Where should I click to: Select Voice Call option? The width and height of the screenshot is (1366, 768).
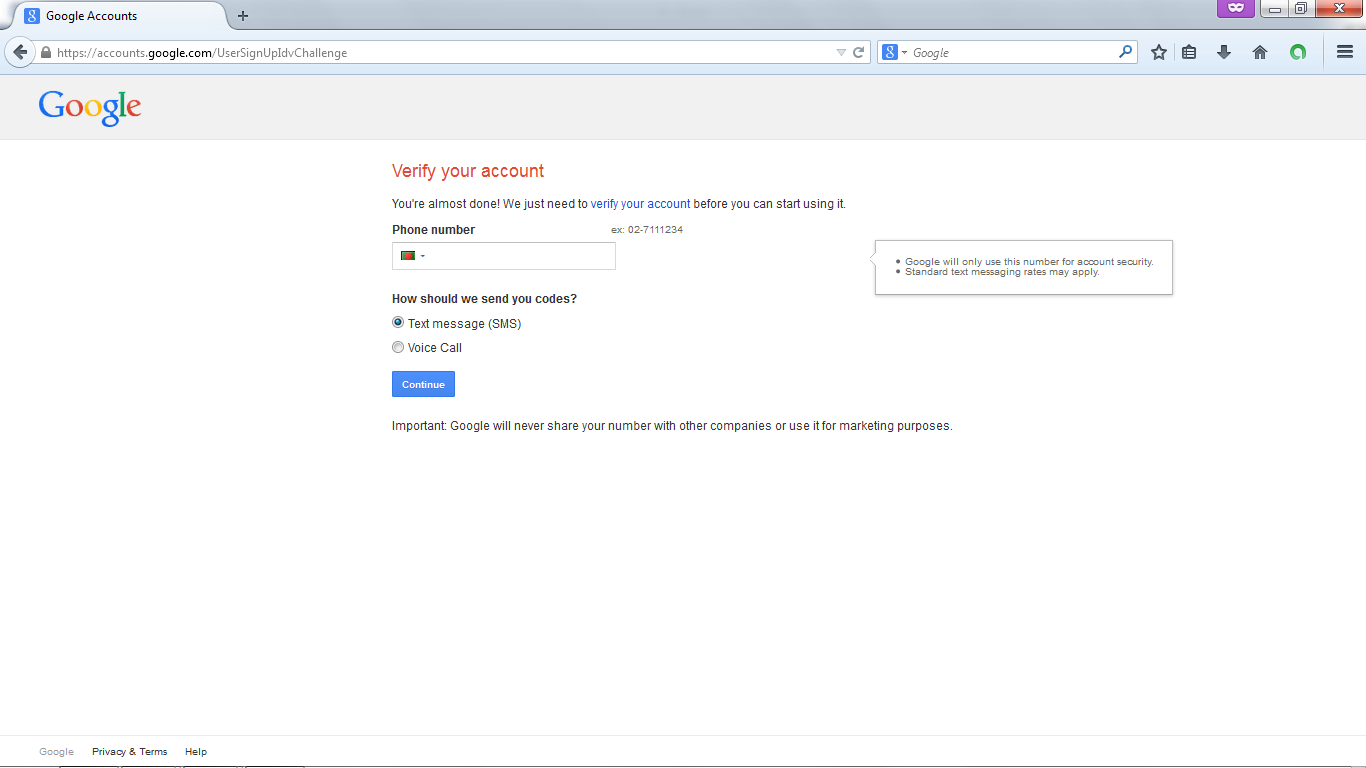[x=398, y=347]
